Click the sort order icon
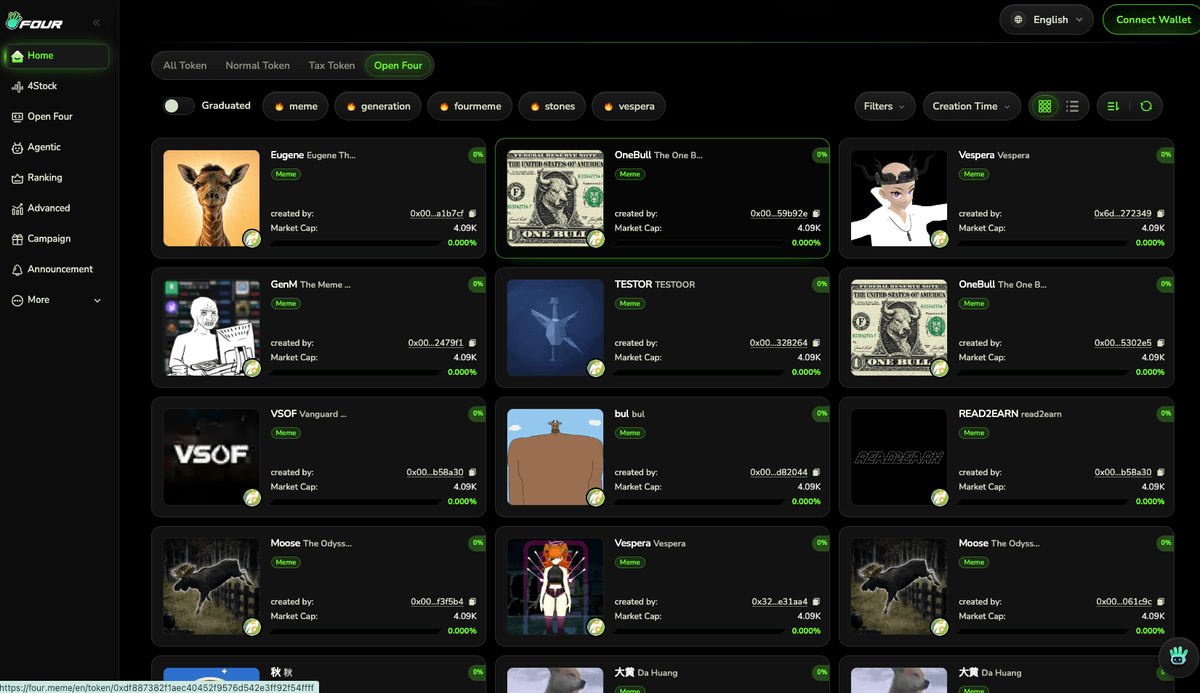 coord(1113,106)
